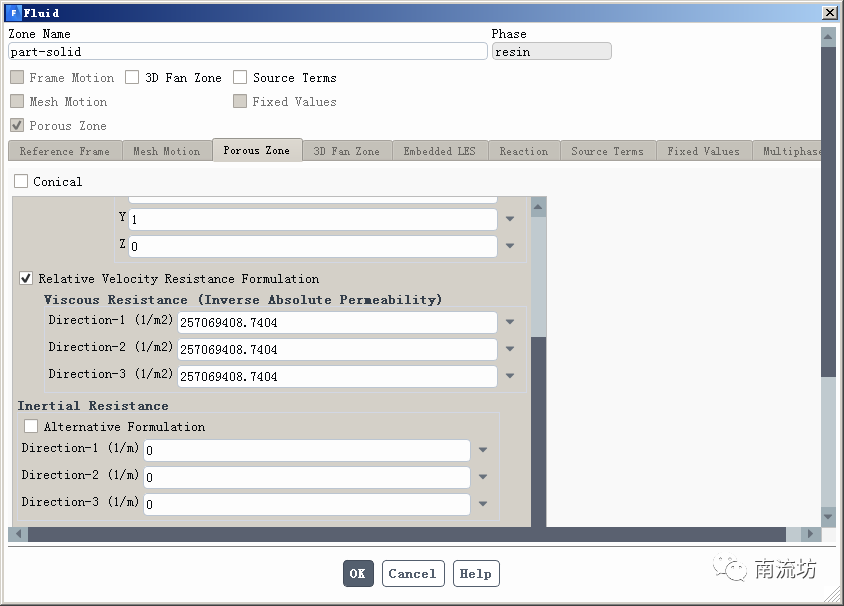The height and width of the screenshot is (606, 844).
Task: Close the Fluid dialog window
Action: pyautogui.click(x=829, y=13)
